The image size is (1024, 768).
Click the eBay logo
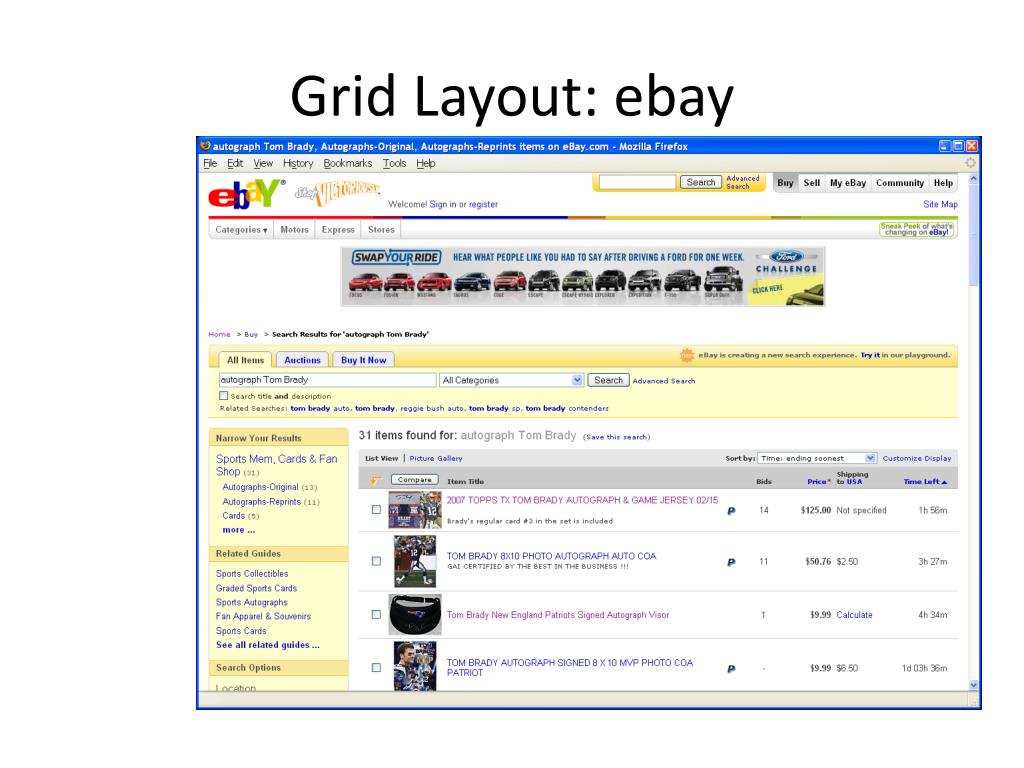pyautogui.click(x=246, y=194)
